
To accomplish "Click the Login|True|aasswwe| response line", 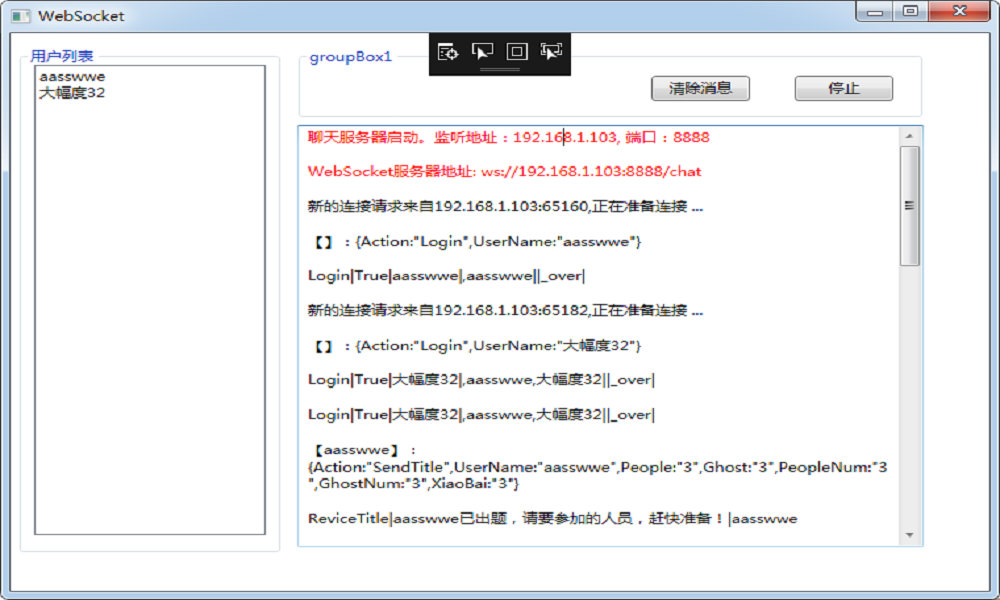I will tap(446, 276).
